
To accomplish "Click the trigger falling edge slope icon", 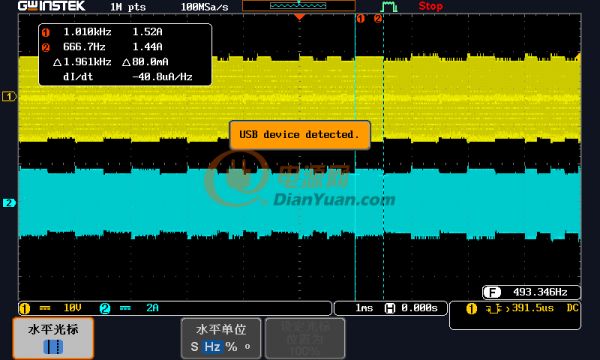I will pyautogui.click(x=494, y=309).
